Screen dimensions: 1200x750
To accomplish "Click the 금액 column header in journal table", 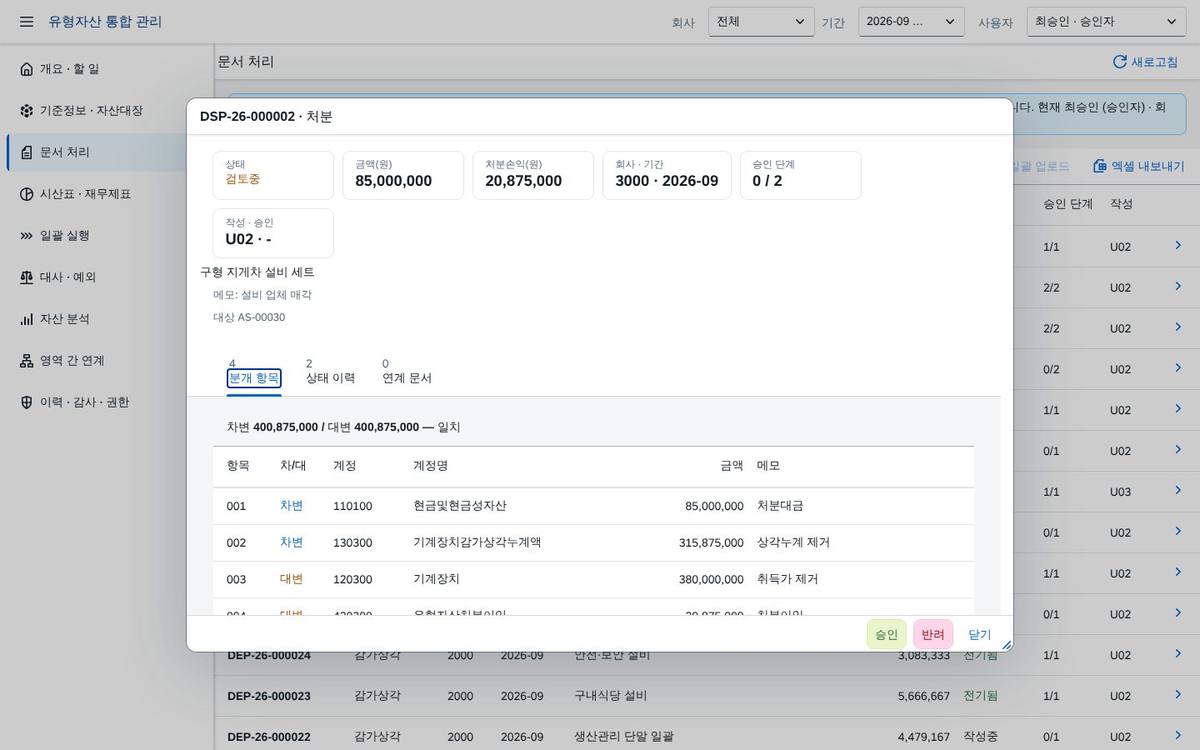I will tap(732, 466).
